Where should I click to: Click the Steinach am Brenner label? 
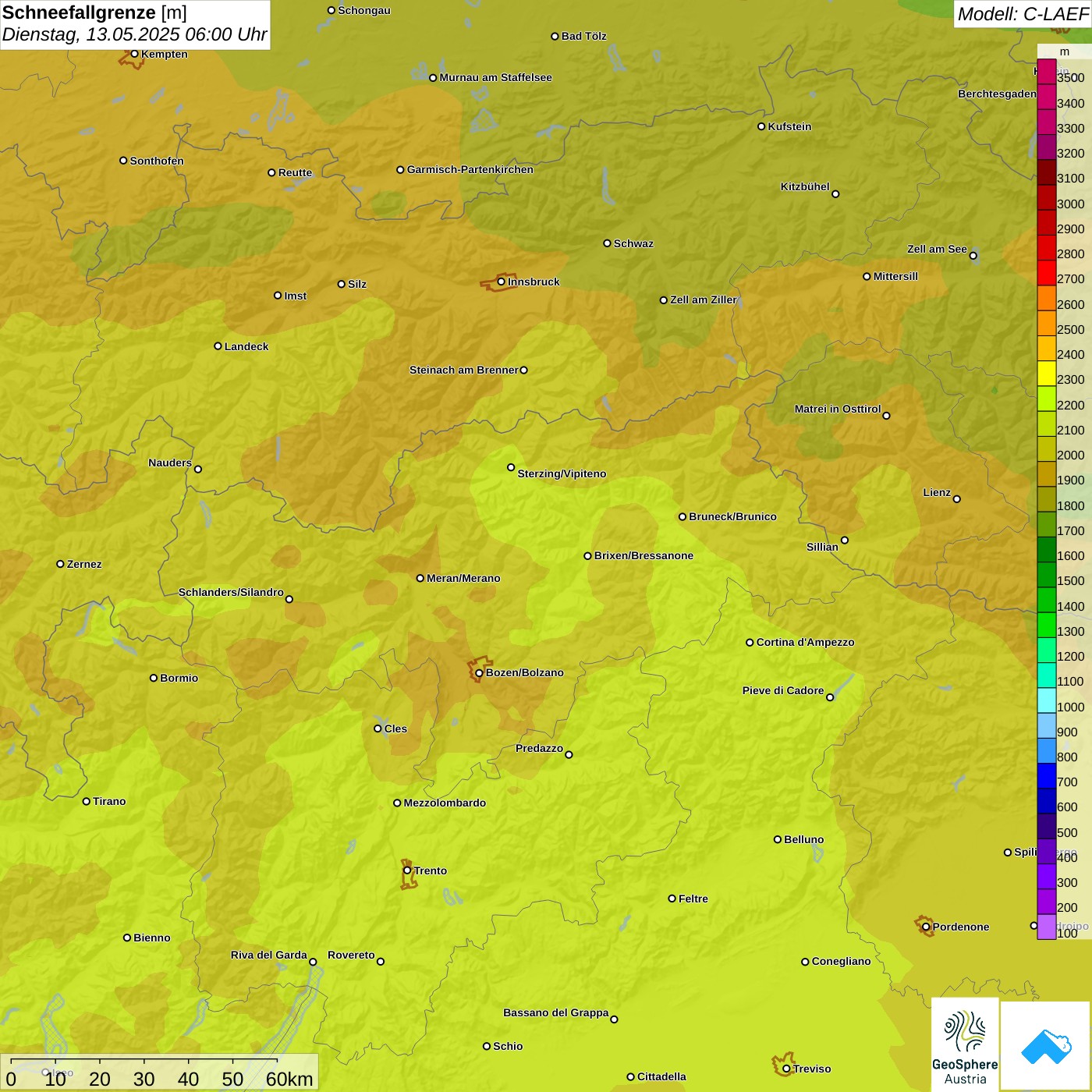(x=464, y=370)
